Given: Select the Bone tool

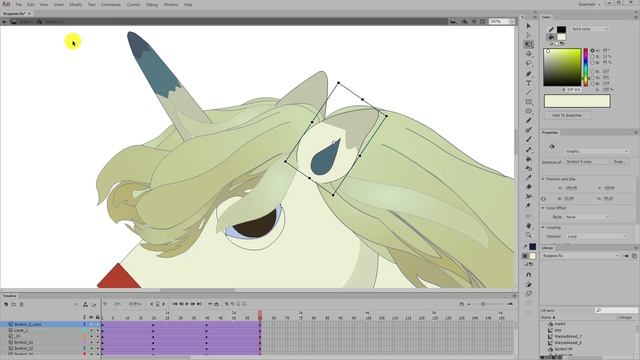Looking at the screenshot, I should (529, 149).
